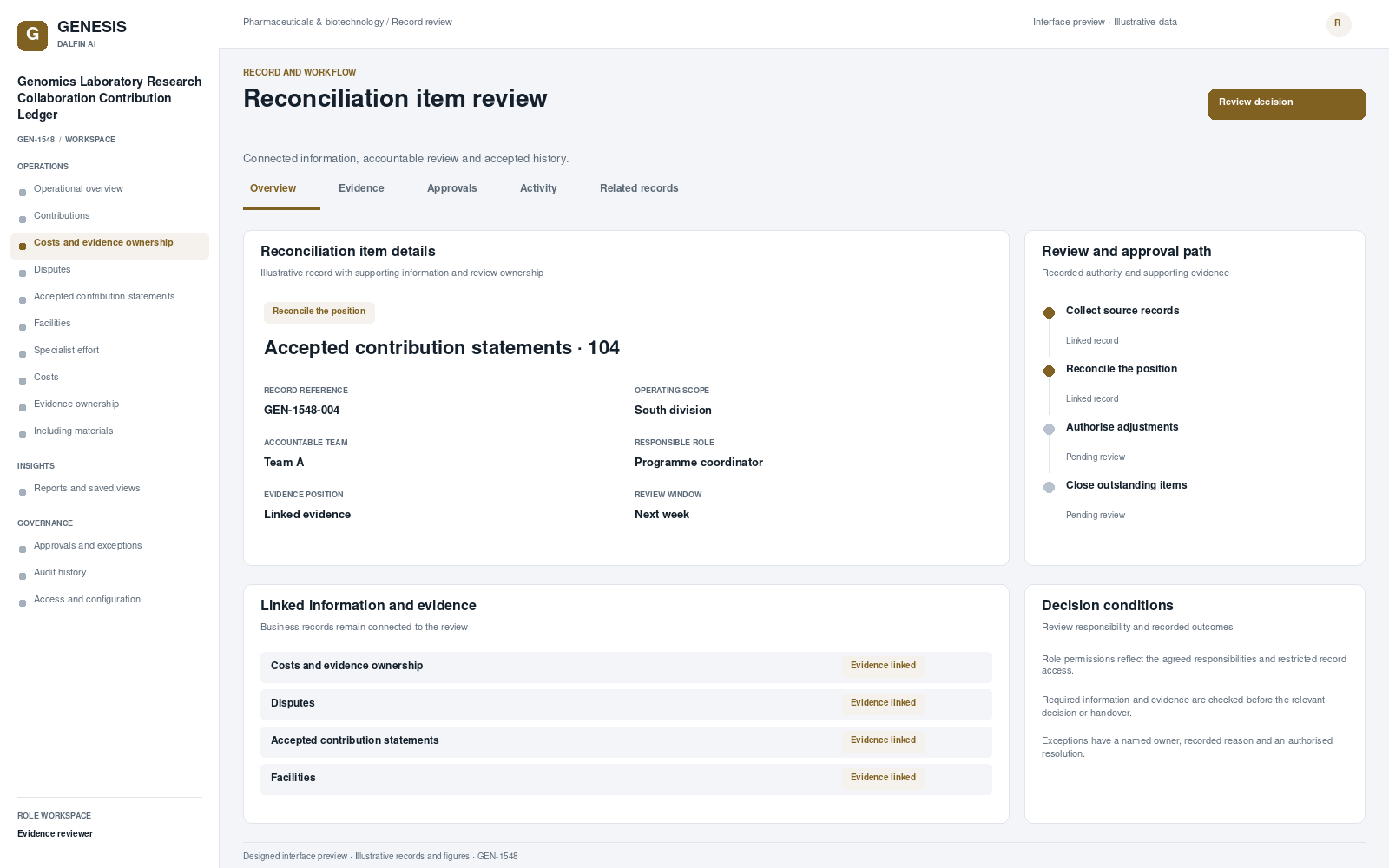This screenshot has height=868, width=1389.
Task: Open the user avatar R
Action: pos(1339,24)
